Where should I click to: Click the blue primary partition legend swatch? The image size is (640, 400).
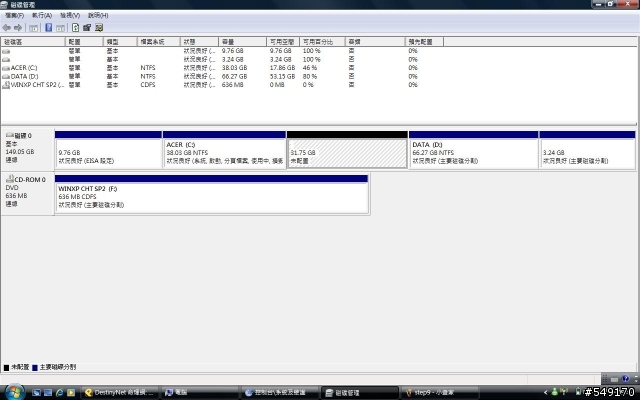[x=35, y=368]
